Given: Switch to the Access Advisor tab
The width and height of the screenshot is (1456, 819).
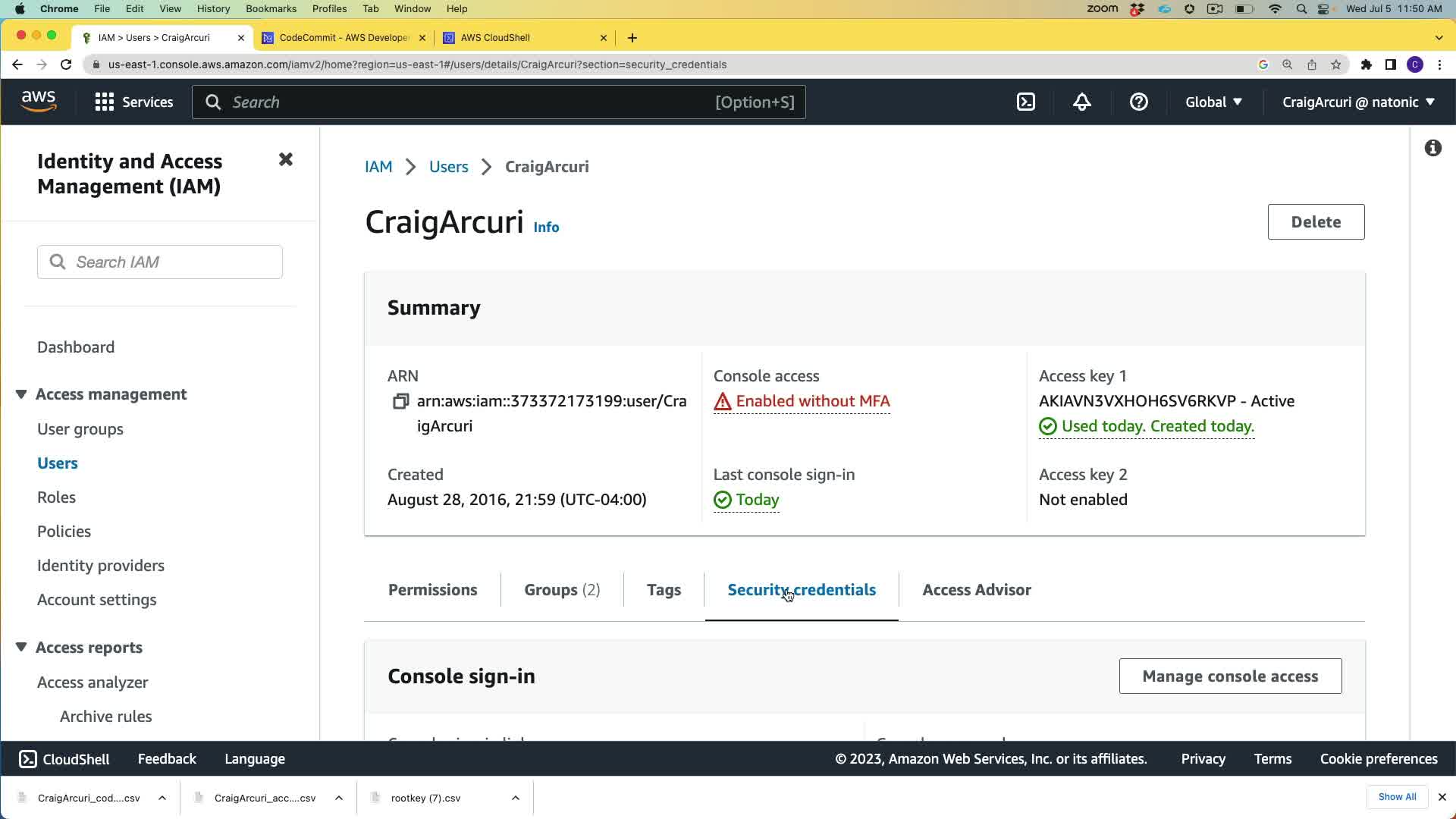Looking at the screenshot, I should pos(977,590).
